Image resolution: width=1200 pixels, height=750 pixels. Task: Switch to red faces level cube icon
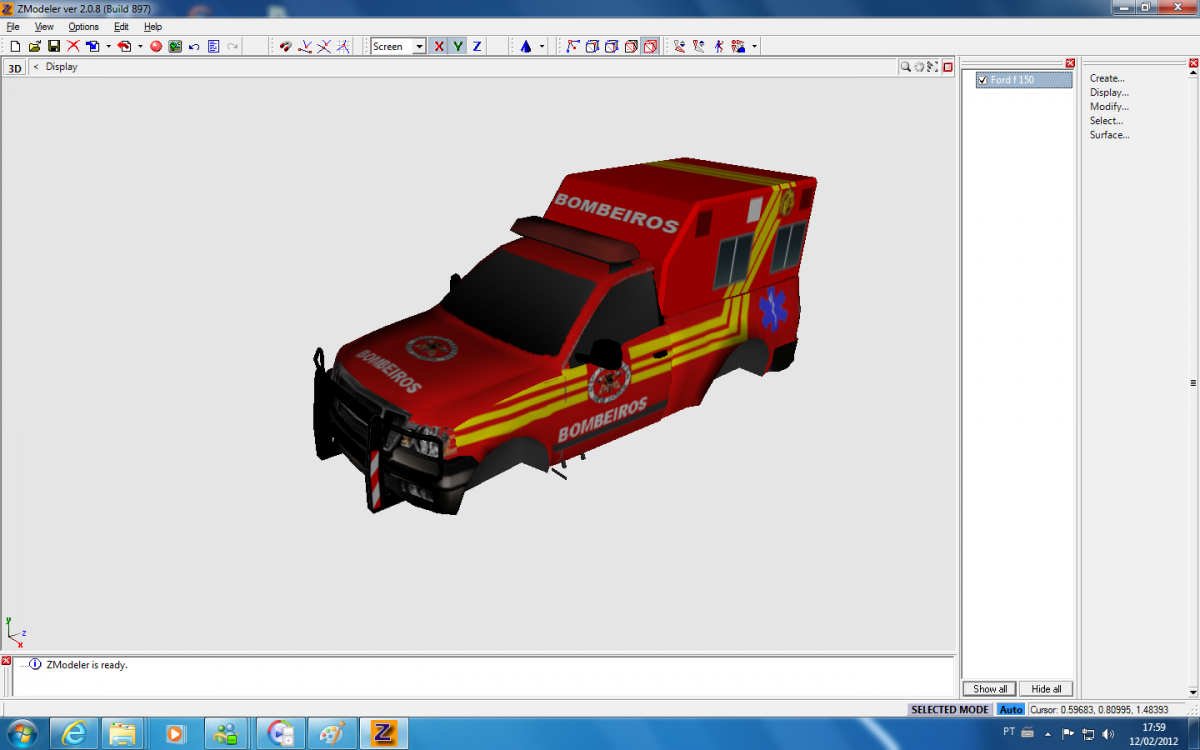coord(630,46)
